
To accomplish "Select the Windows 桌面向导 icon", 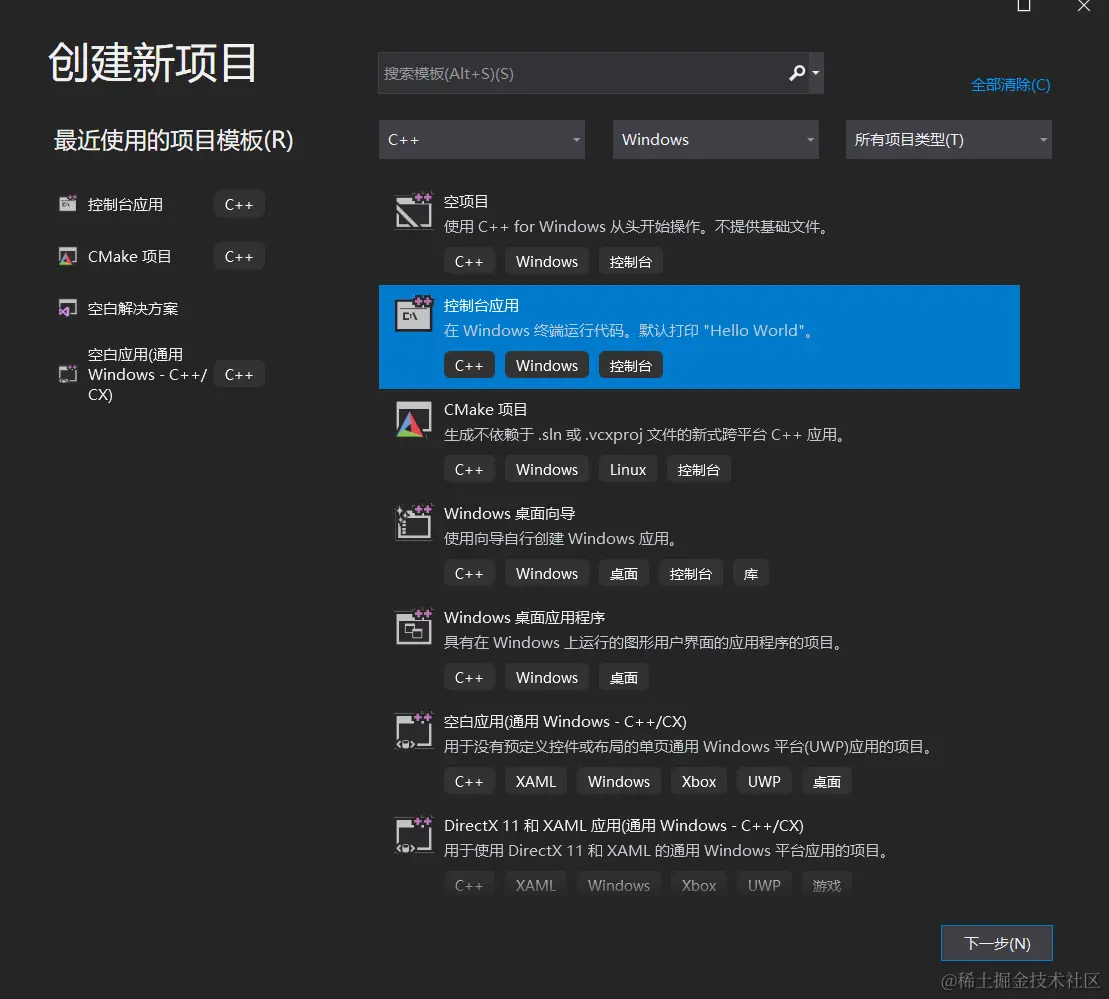I will (413, 522).
